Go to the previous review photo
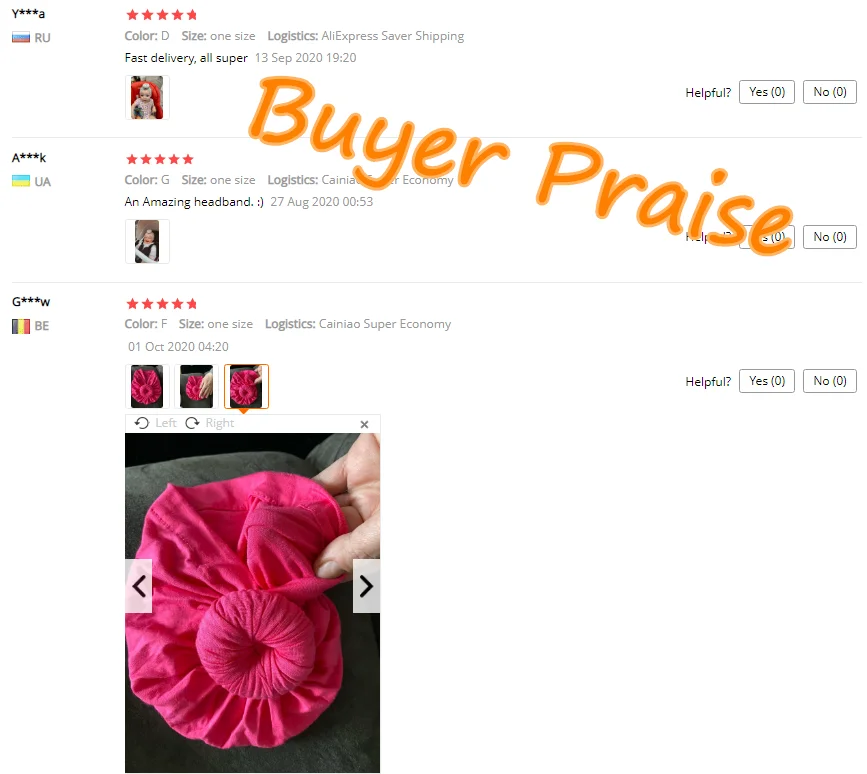The height and width of the screenshot is (774, 867). [138, 586]
